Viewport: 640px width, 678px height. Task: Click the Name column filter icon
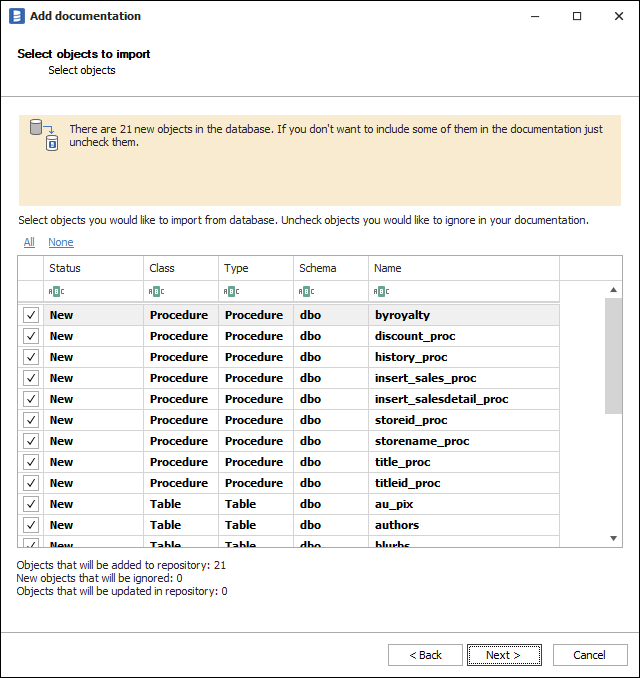tap(381, 292)
